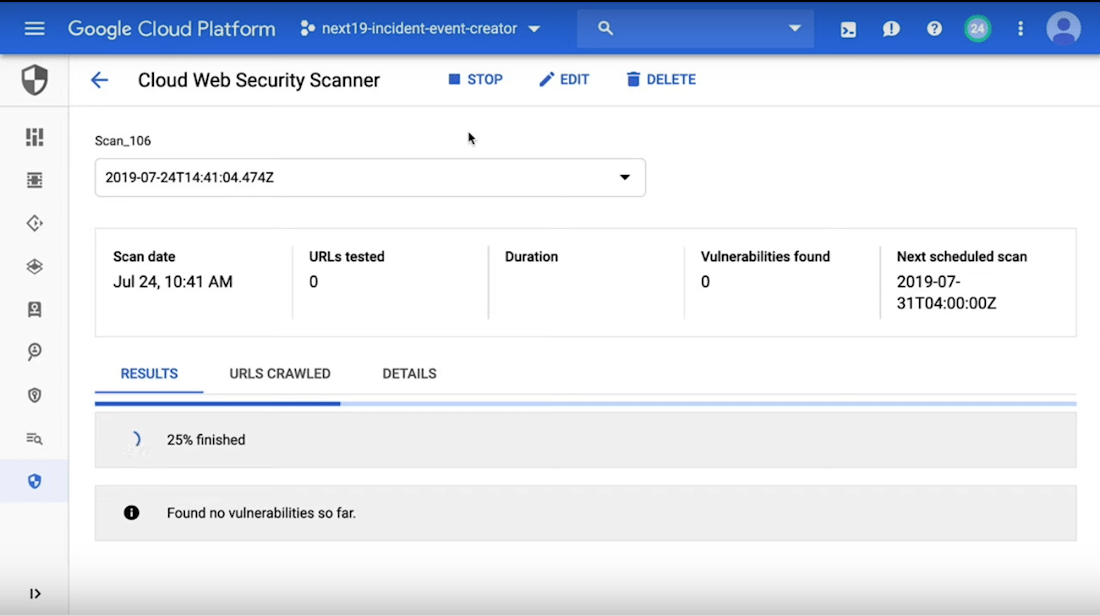Switch to the Details tab
Viewport: 1100px width, 616px height.
coord(409,374)
